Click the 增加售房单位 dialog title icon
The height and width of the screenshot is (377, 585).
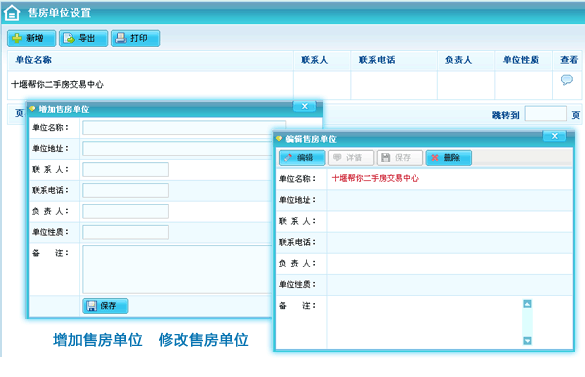coord(32,109)
